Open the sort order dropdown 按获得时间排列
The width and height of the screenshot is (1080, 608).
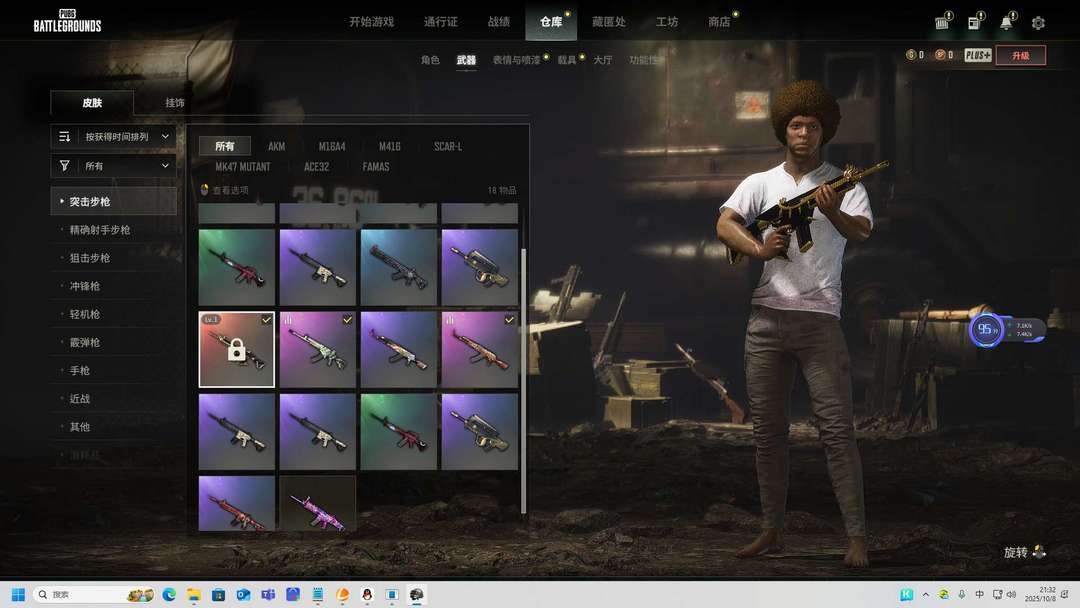pos(113,136)
